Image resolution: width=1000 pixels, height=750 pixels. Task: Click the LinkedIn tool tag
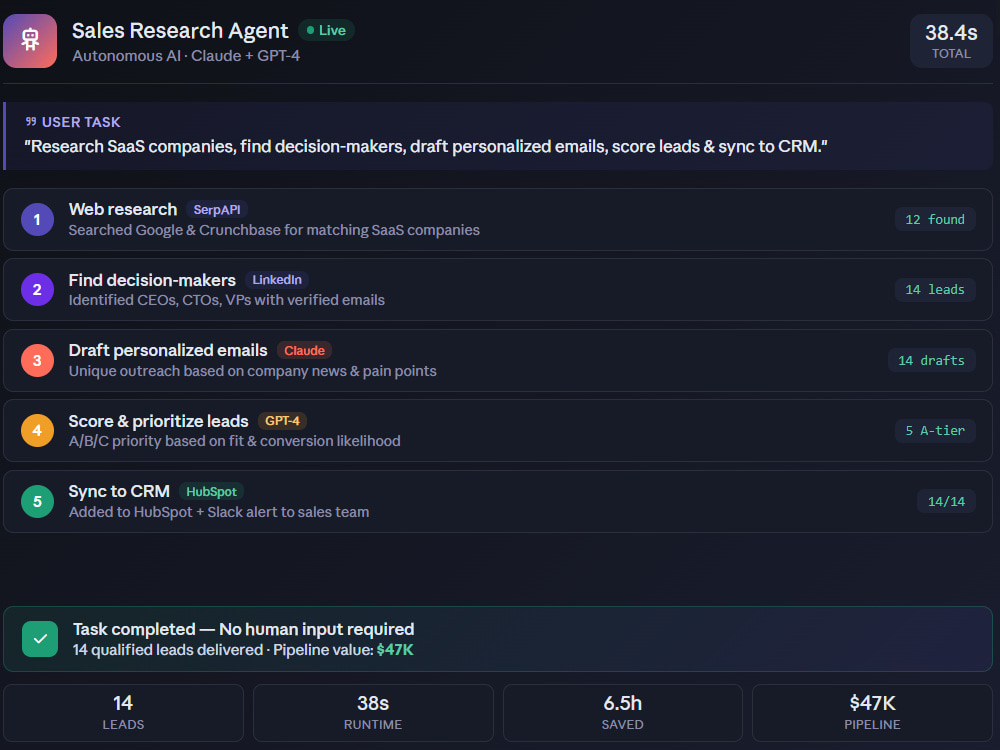click(277, 280)
